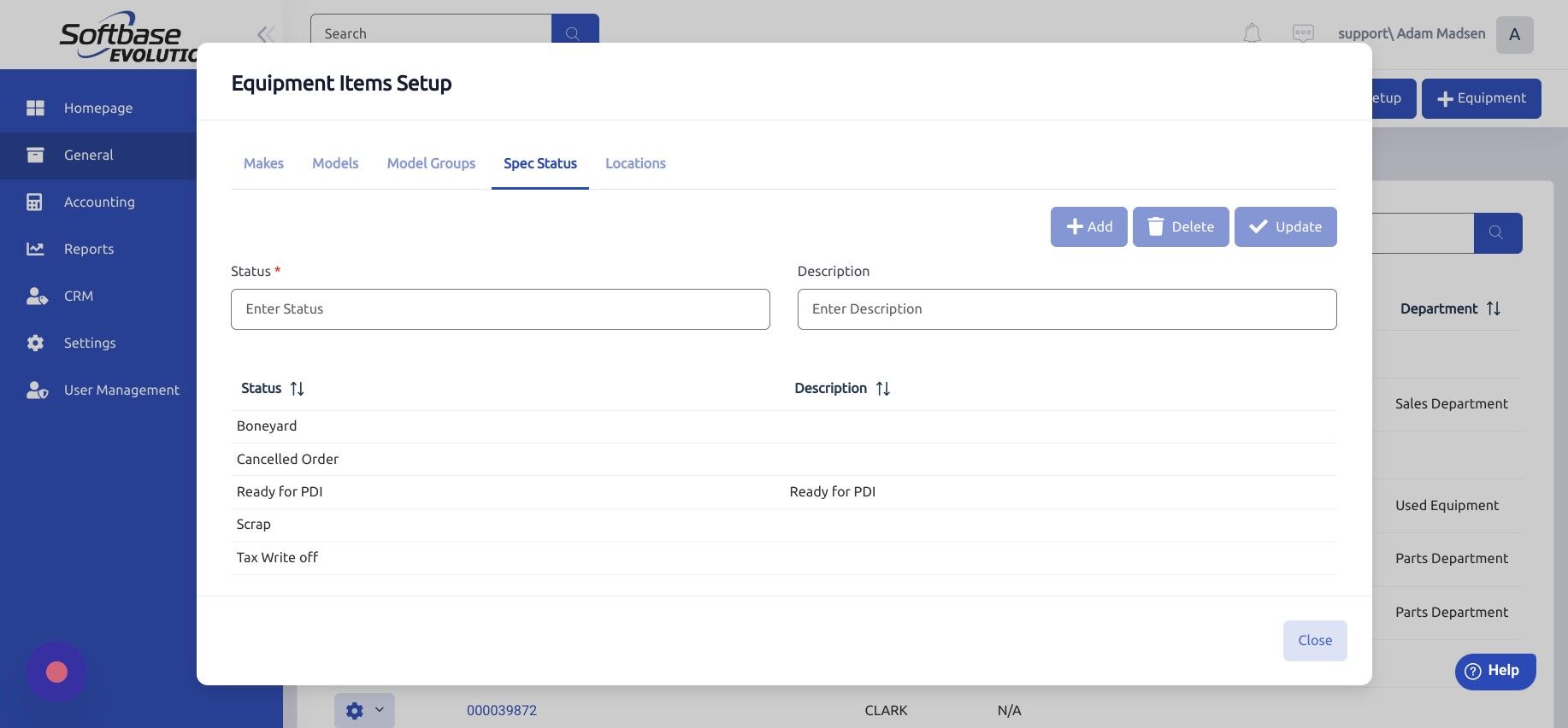Click the Add button
Screen dimensions: 1568x728
click(1088, 226)
